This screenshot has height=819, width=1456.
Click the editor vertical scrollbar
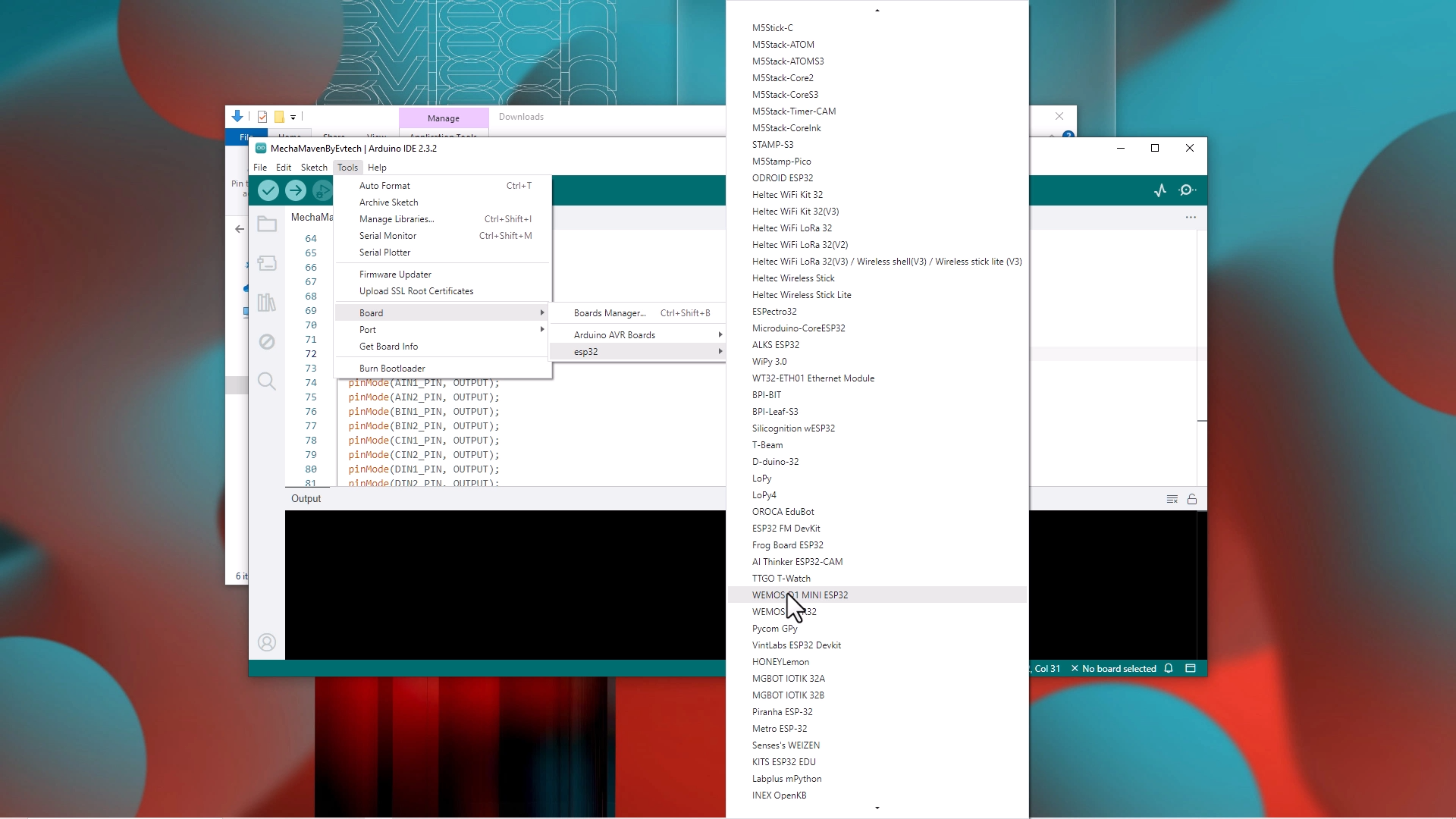(1202, 357)
